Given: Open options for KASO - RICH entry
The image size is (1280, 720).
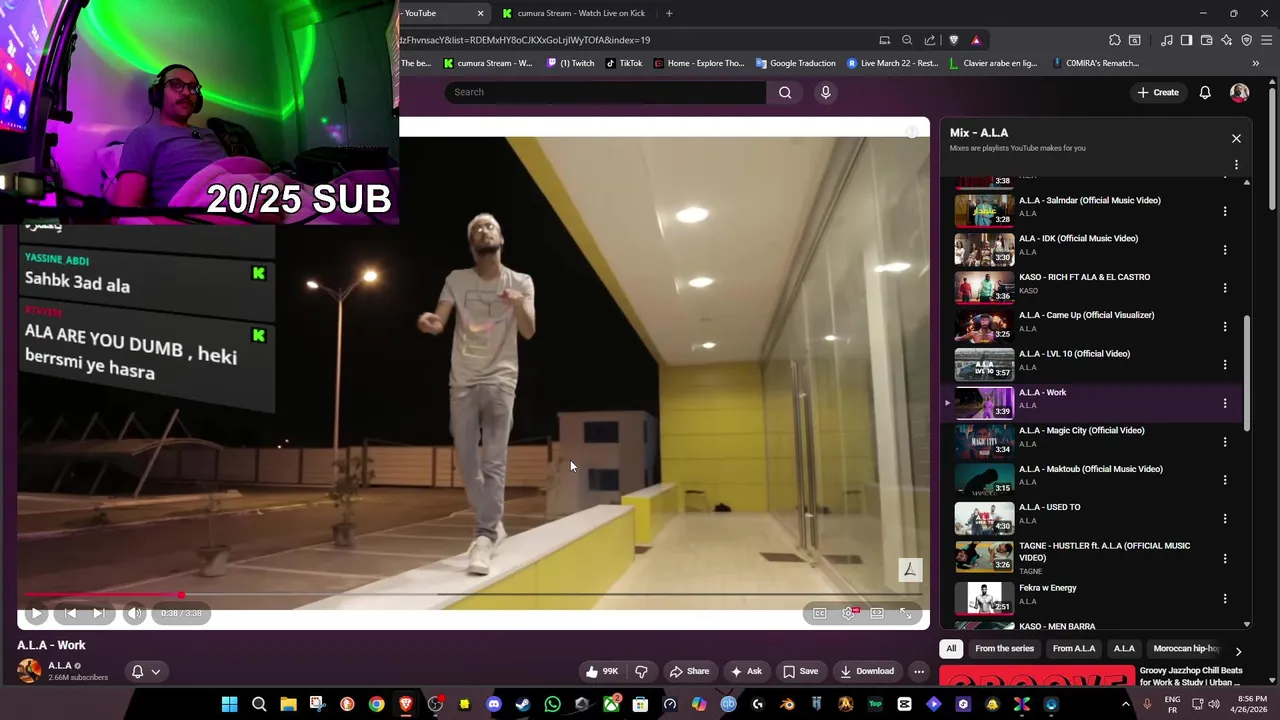Looking at the screenshot, I should tap(1225, 288).
